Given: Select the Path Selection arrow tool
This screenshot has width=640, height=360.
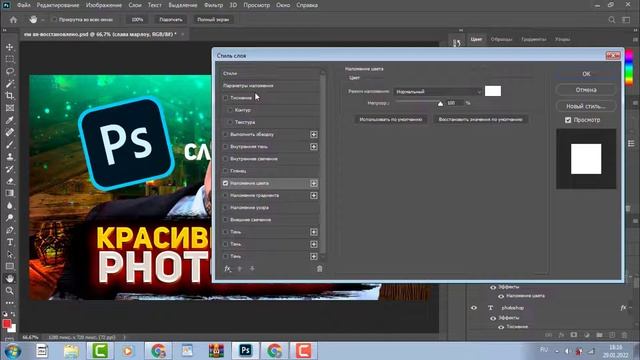Looking at the screenshot, I should pos(9,254).
